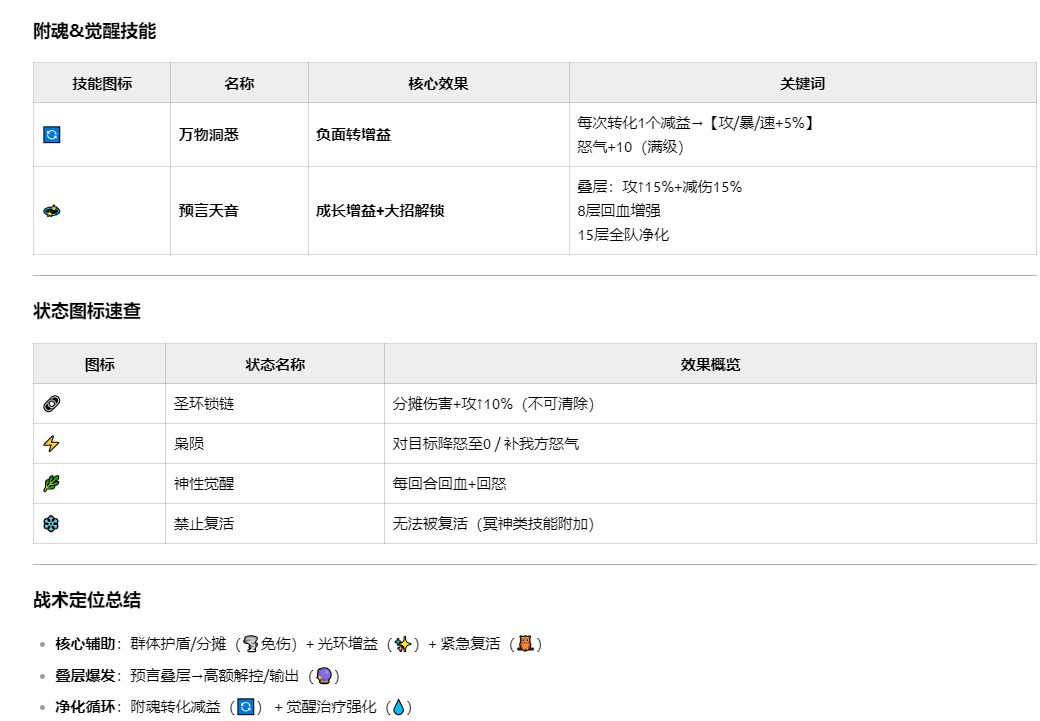Click the 核心辅助 bullet label

(85, 643)
